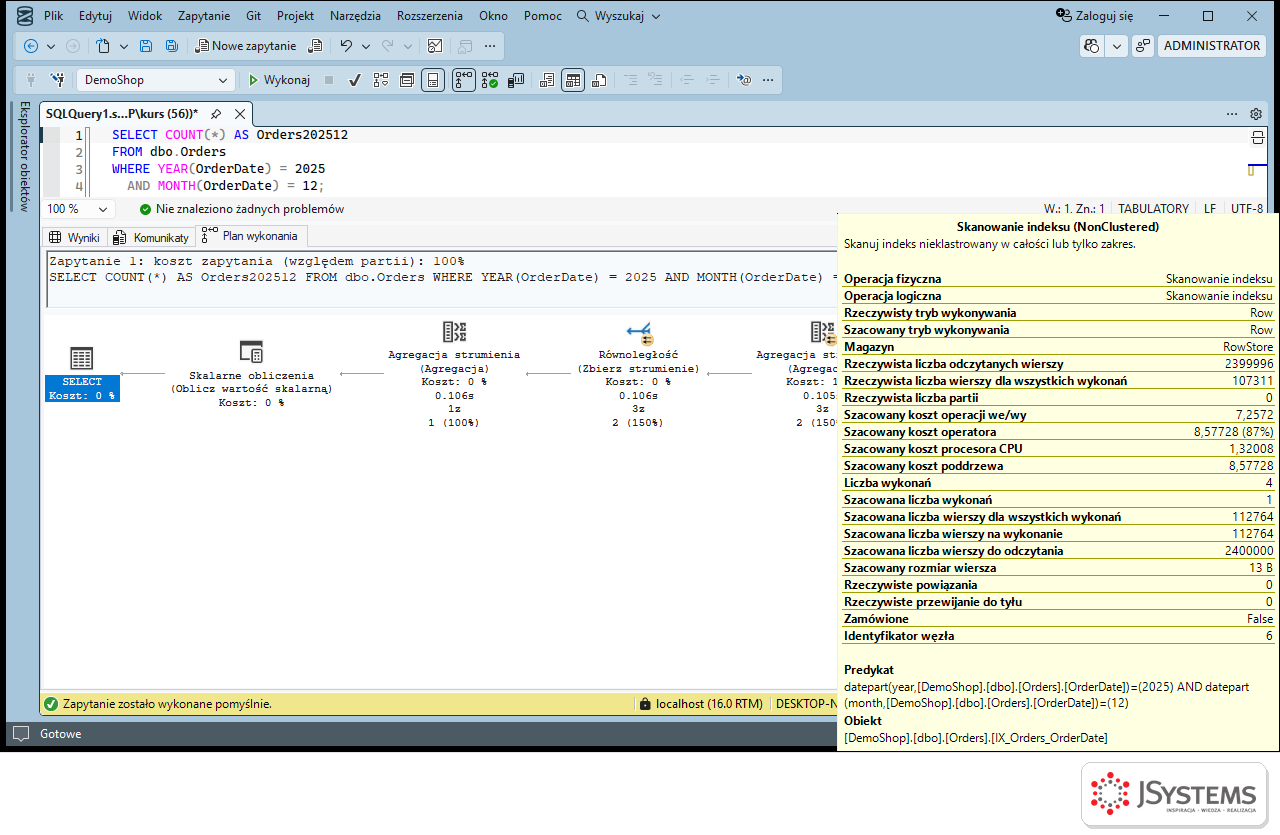The height and width of the screenshot is (835, 1280).
Task: Switch output to Results to Grid
Action: 572,80
